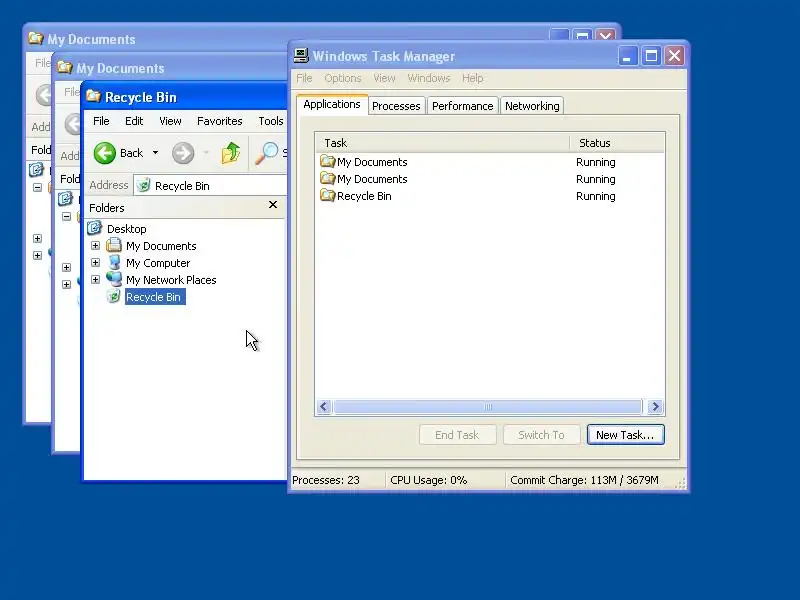Sort by the Status column header
Viewport: 800px width, 600px height.
(x=617, y=143)
